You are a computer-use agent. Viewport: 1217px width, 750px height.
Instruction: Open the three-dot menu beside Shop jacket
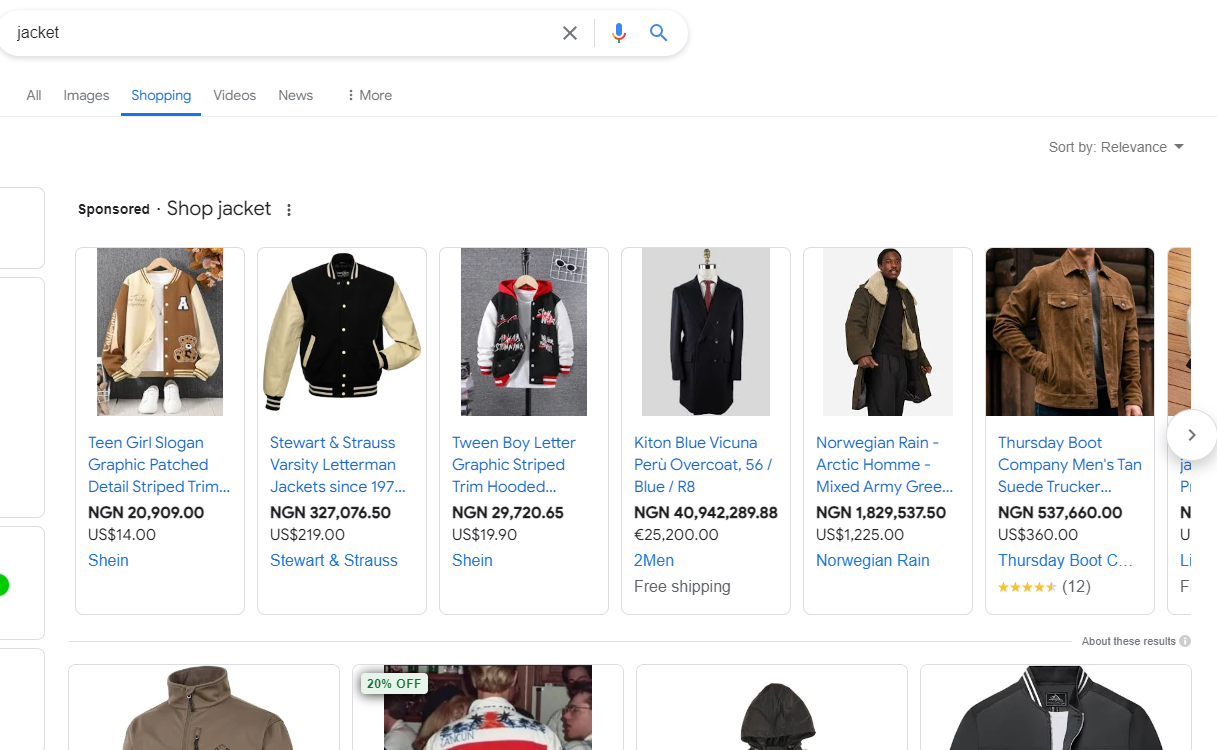pos(289,210)
